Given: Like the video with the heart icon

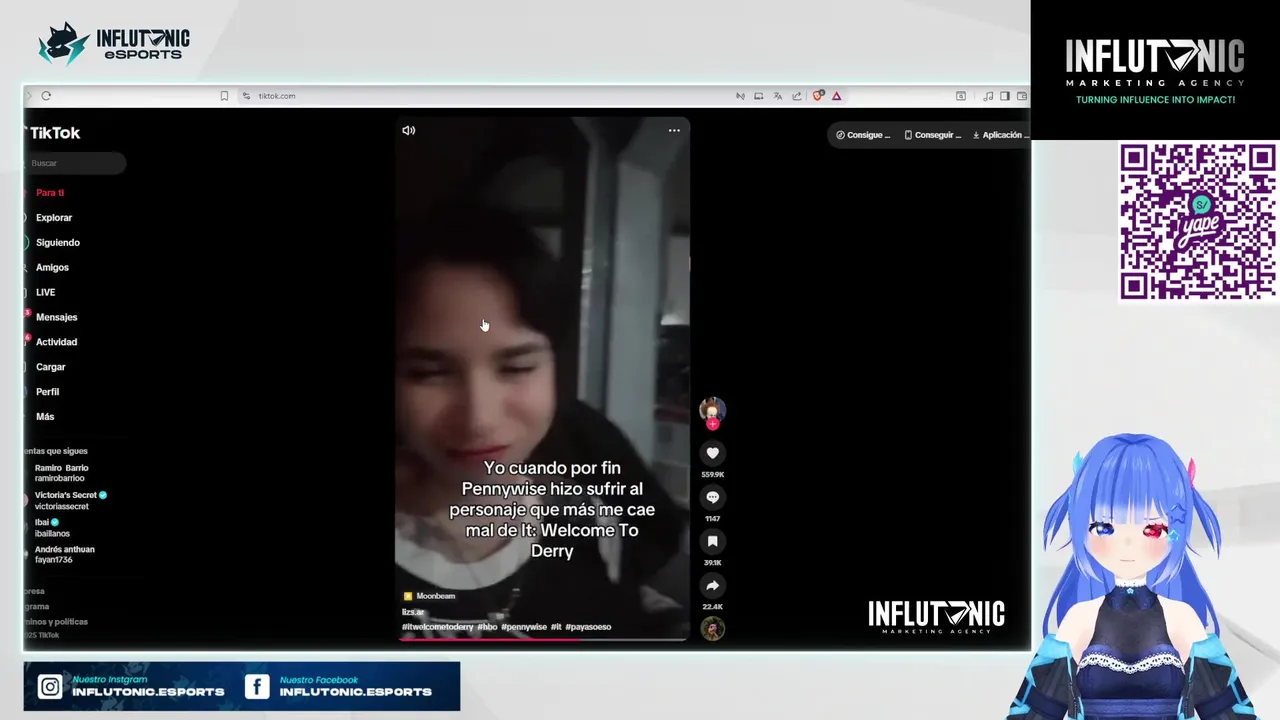Looking at the screenshot, I should point(712,453).
